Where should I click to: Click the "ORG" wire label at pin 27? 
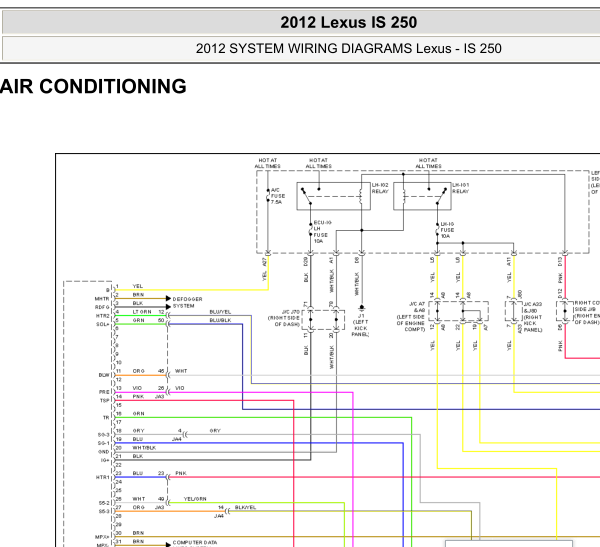(139, 507)
